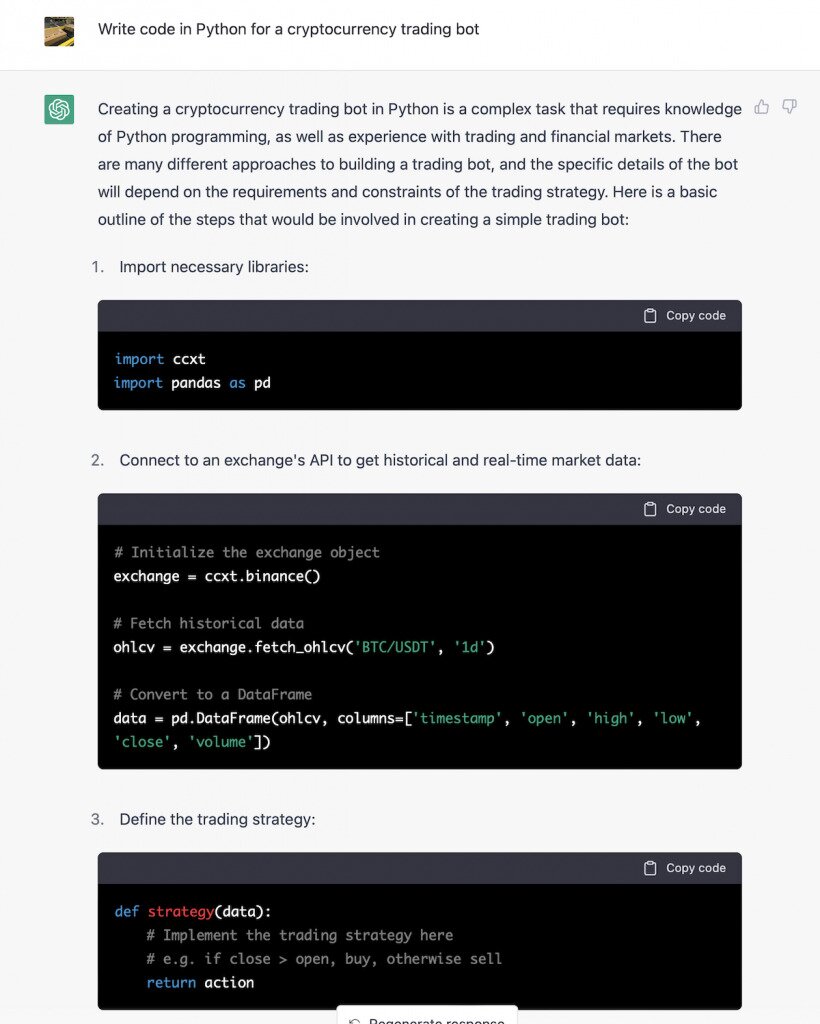Click the 'Define the trading strategy:' step

[217, 819]
